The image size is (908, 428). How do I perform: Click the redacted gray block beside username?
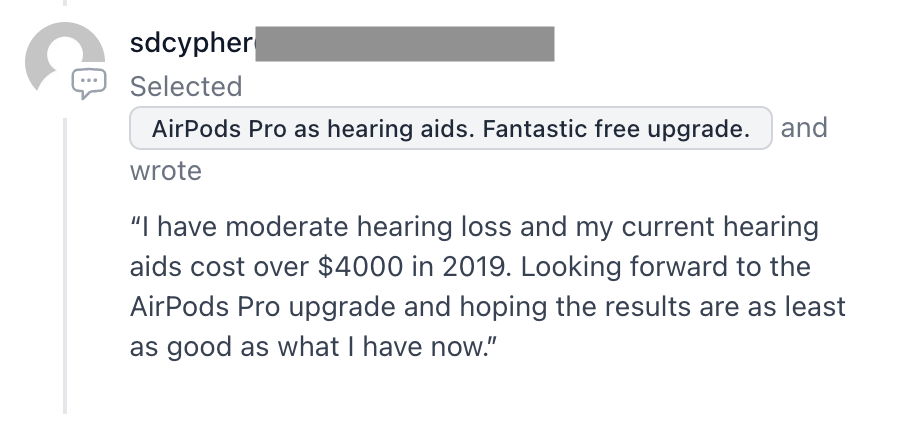[405, 43]
